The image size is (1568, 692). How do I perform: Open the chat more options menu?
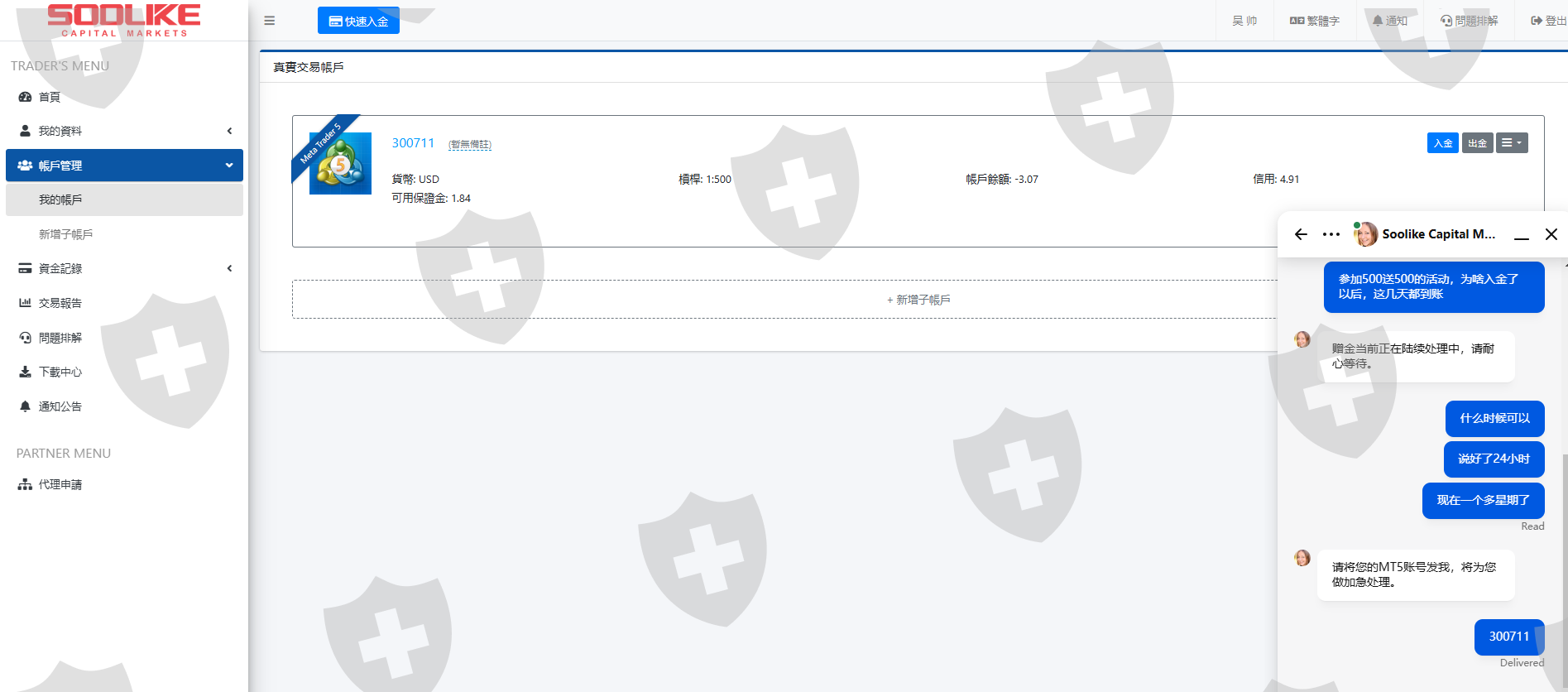tap(1331, 234)
